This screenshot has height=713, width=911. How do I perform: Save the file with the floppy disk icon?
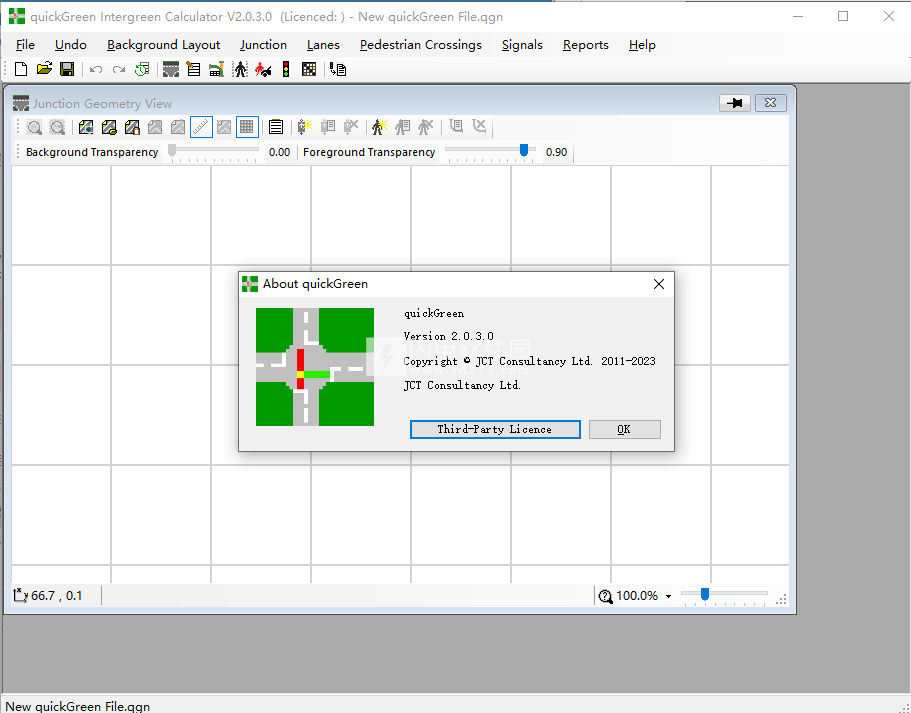click(67, 69)
